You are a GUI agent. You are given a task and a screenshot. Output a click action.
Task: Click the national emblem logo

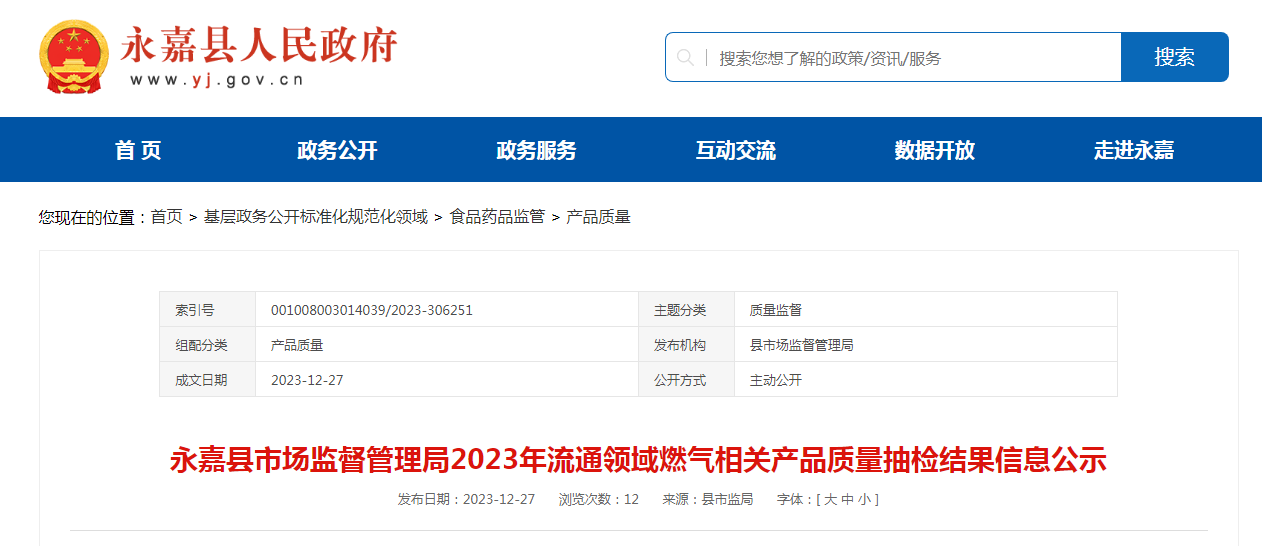[x=74, y=57]
